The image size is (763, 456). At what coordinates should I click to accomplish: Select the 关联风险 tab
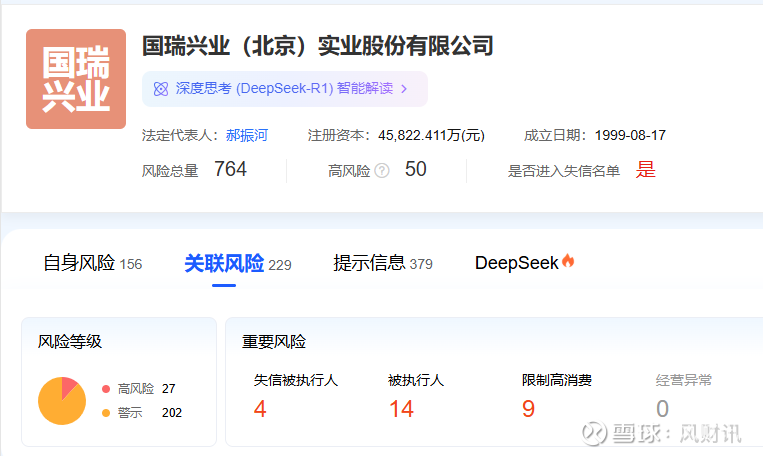238,264
